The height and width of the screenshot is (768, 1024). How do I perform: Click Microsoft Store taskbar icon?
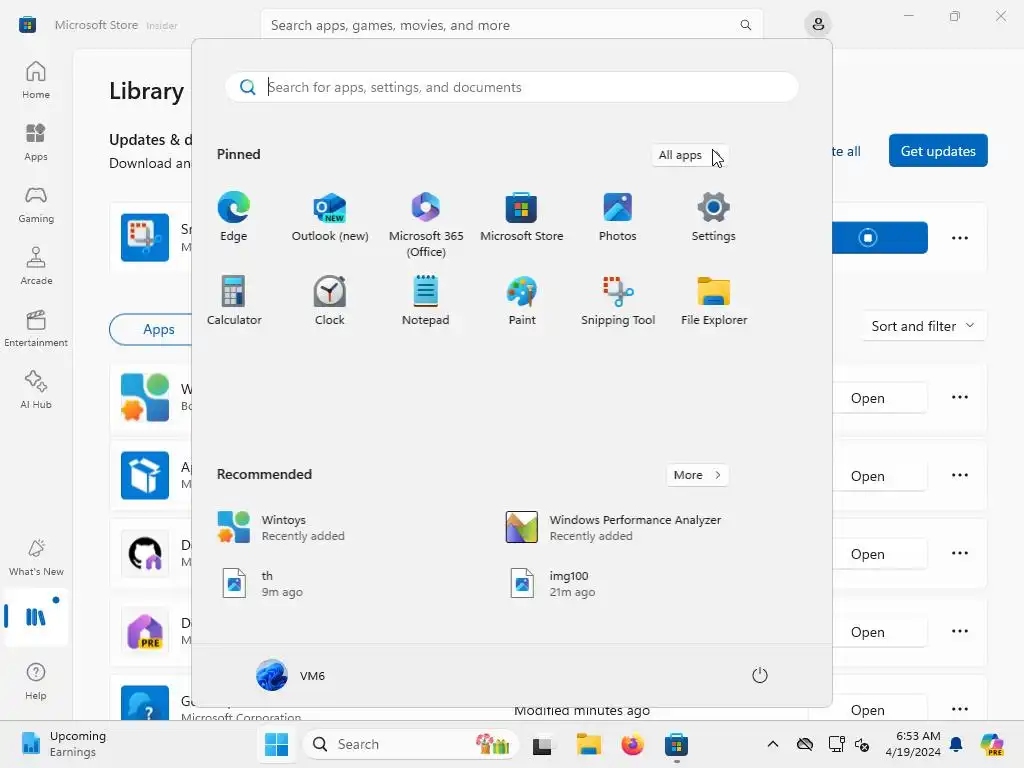pyautogui.click(x=676, y=744)
